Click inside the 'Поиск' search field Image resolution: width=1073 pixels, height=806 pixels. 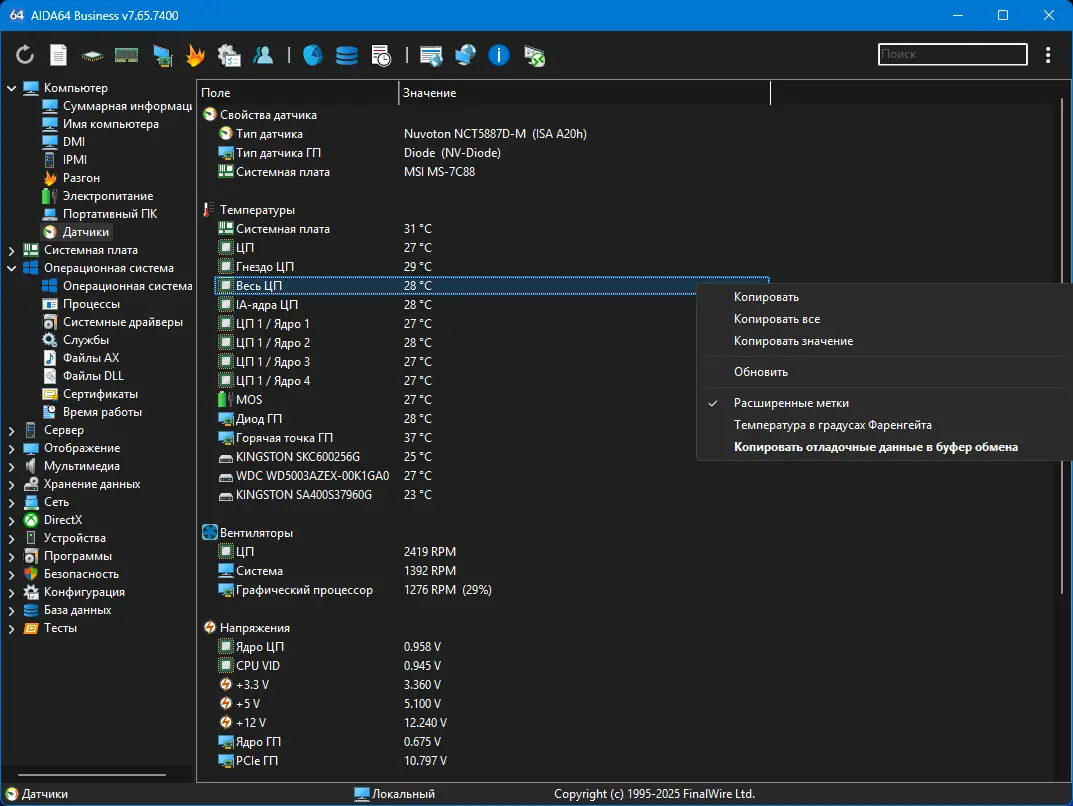click(950, 54)
